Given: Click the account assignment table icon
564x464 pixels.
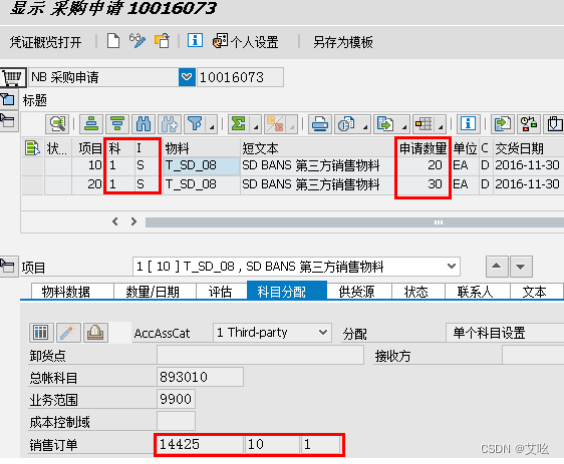Looking at the screenshot, I should click(x=41, y=332).
